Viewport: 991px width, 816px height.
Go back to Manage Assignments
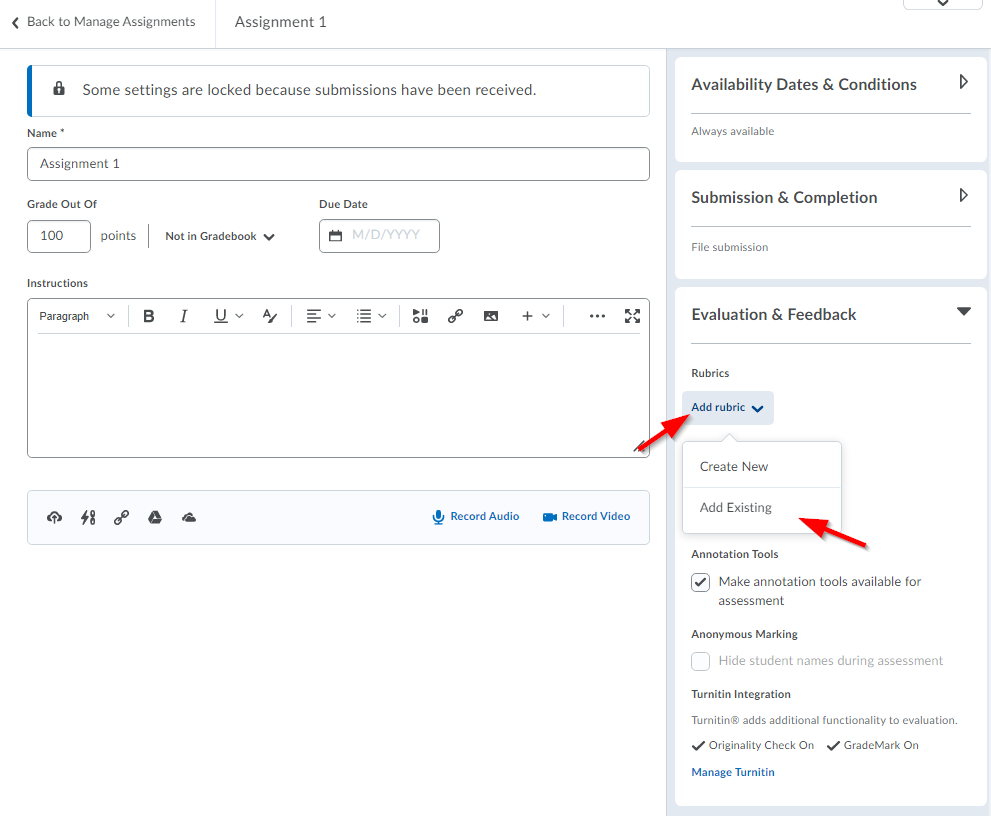[x=103, y=22]
